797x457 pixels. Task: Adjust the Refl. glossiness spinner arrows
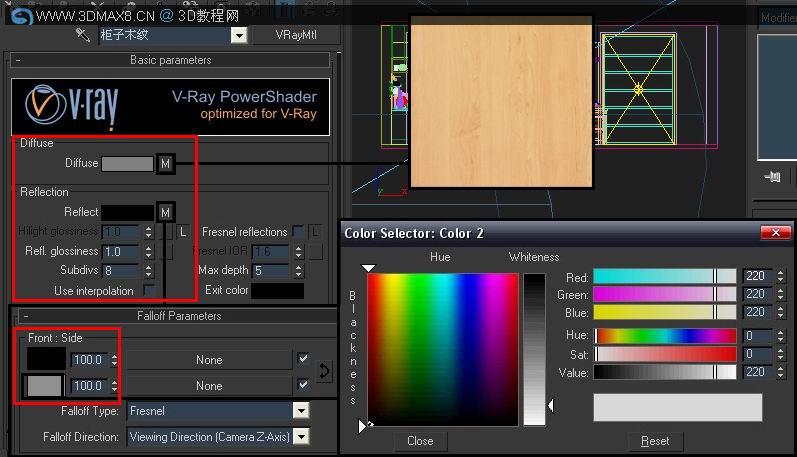point(148,252)
